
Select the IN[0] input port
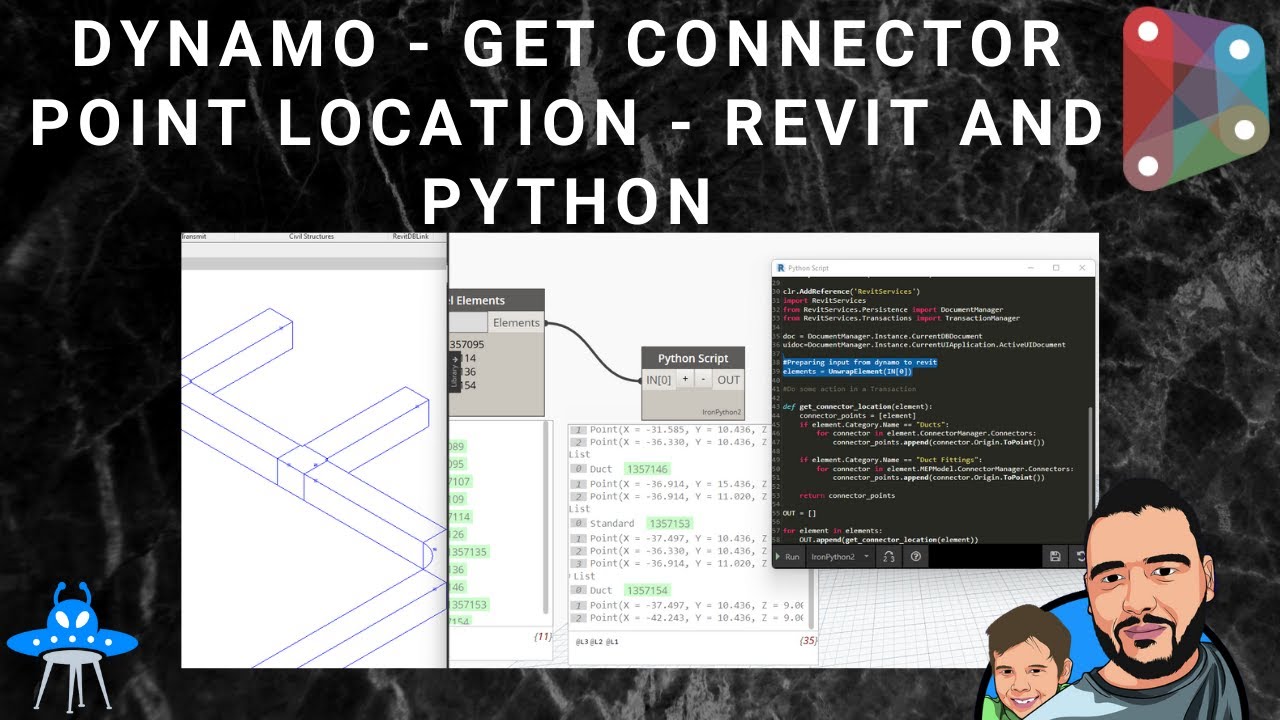tap(658, 380)
